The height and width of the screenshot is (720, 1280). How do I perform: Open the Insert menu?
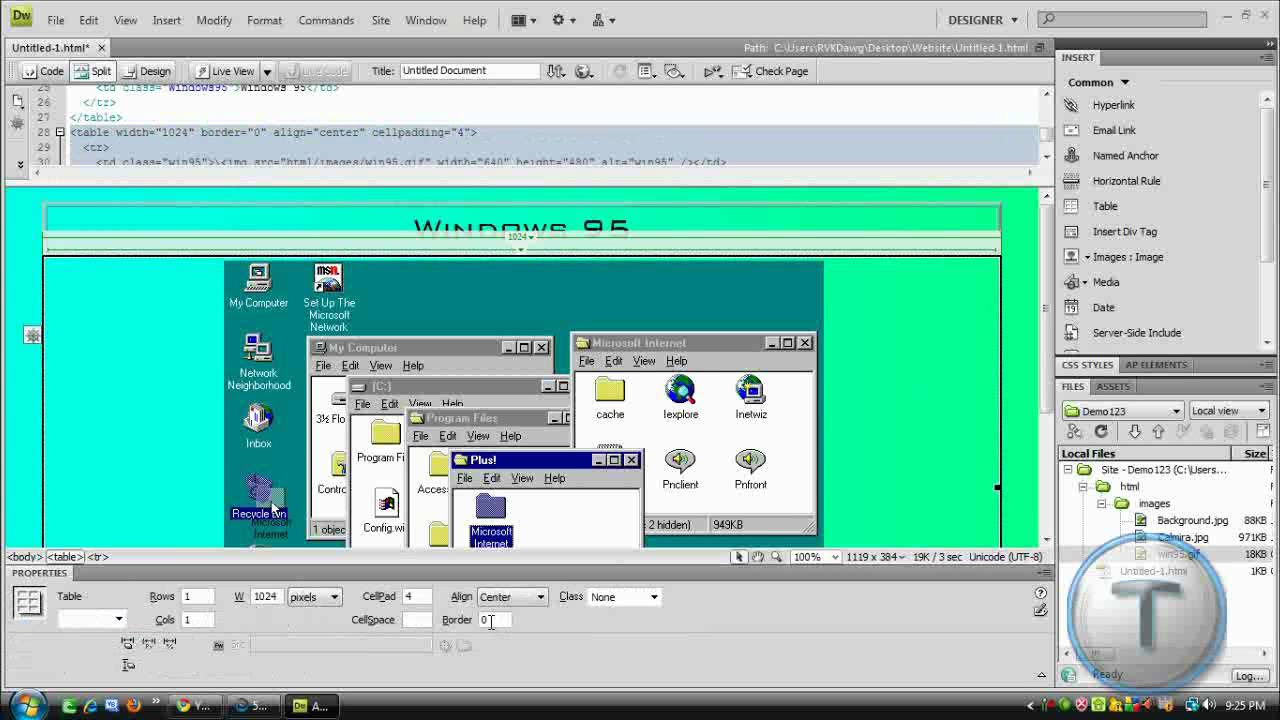click(167, 20)
